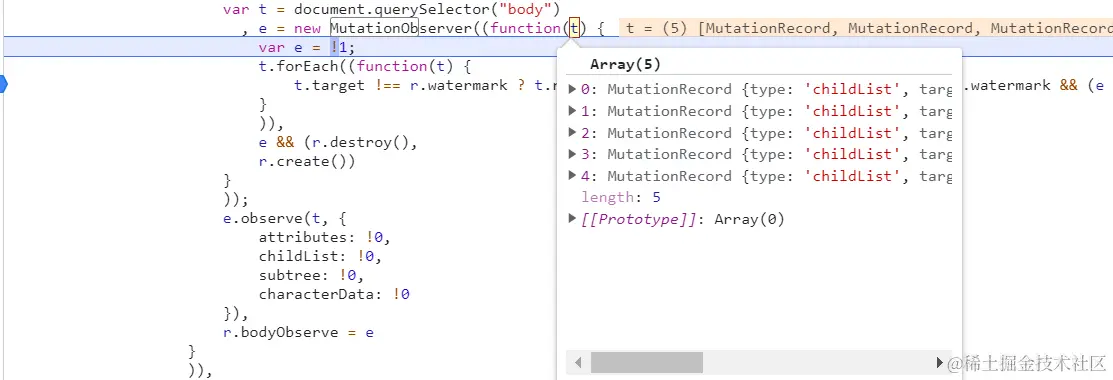This screenshot has height=380, width=1113.
Task: Click the 'r.create())' code line
Action: click(x=306, y=161)
